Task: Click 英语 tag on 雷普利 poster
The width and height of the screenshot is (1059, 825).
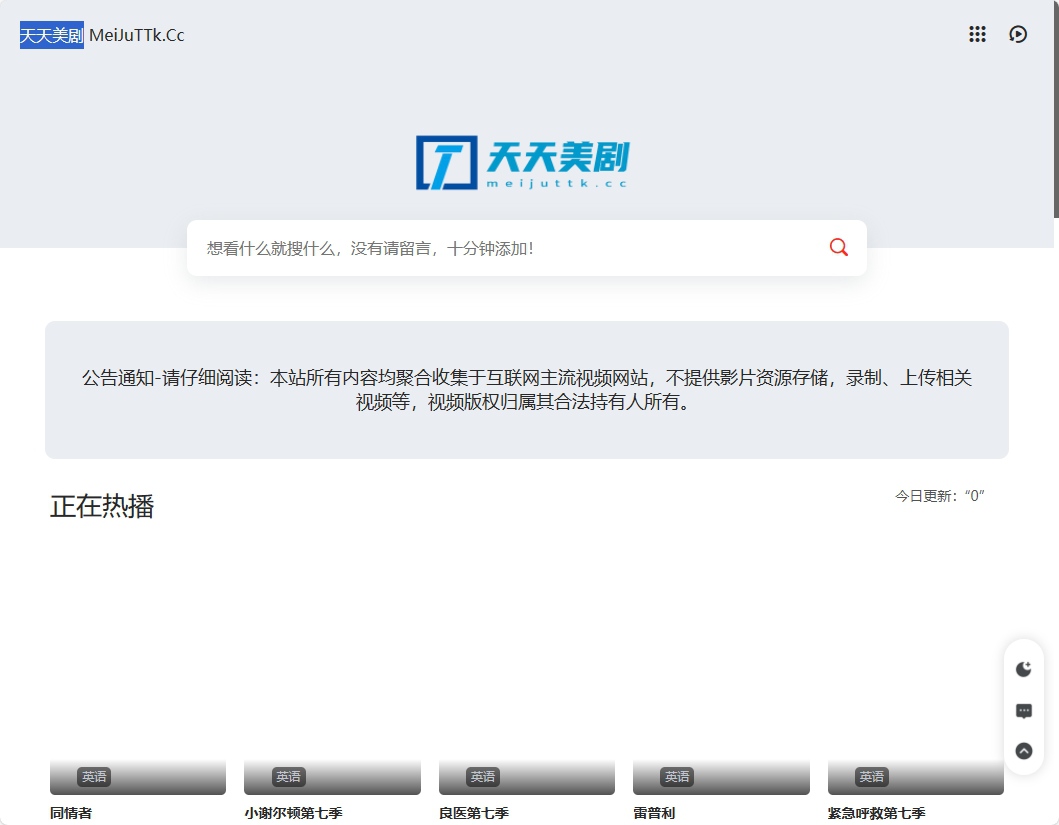Action: (x=677, y=777)
